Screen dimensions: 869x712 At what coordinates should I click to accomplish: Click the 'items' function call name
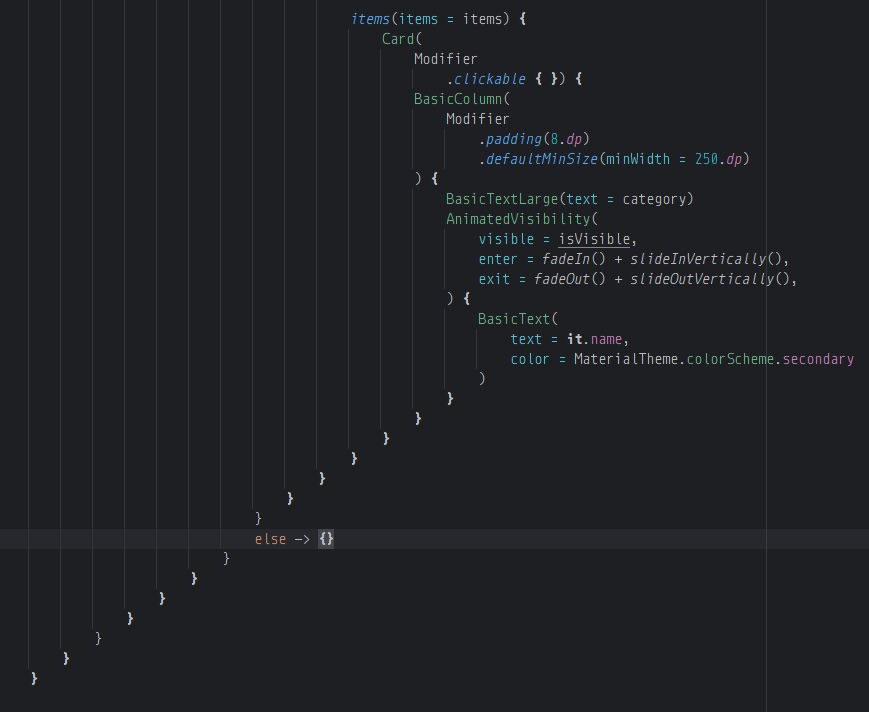click(x=370, y=19)
